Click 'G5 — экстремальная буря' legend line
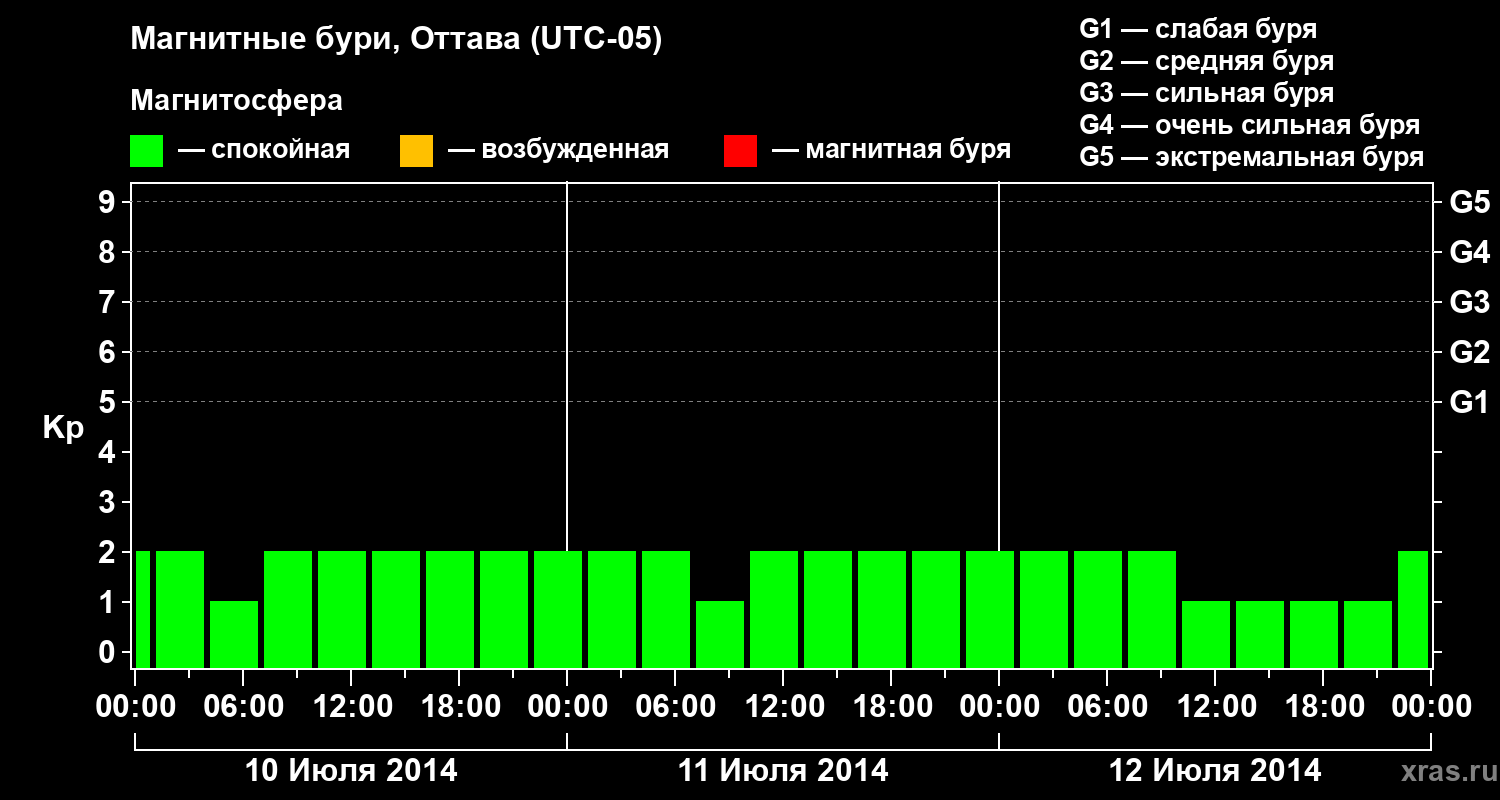1500x800 pixels. coord(1252,157)
